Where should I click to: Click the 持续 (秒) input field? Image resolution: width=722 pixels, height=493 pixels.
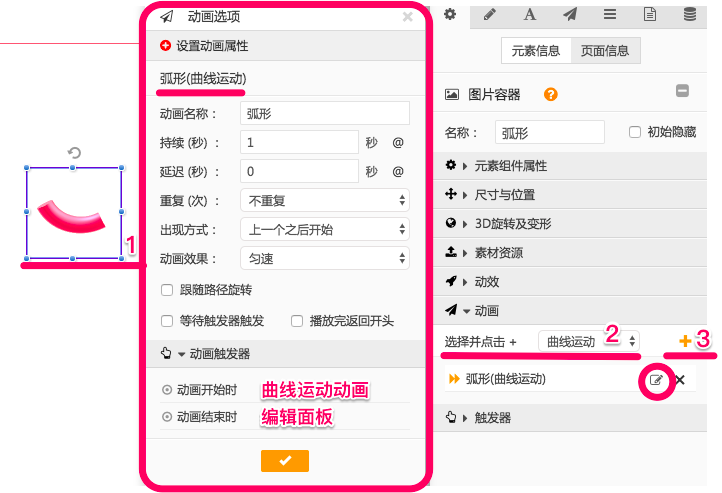point(299,142)
